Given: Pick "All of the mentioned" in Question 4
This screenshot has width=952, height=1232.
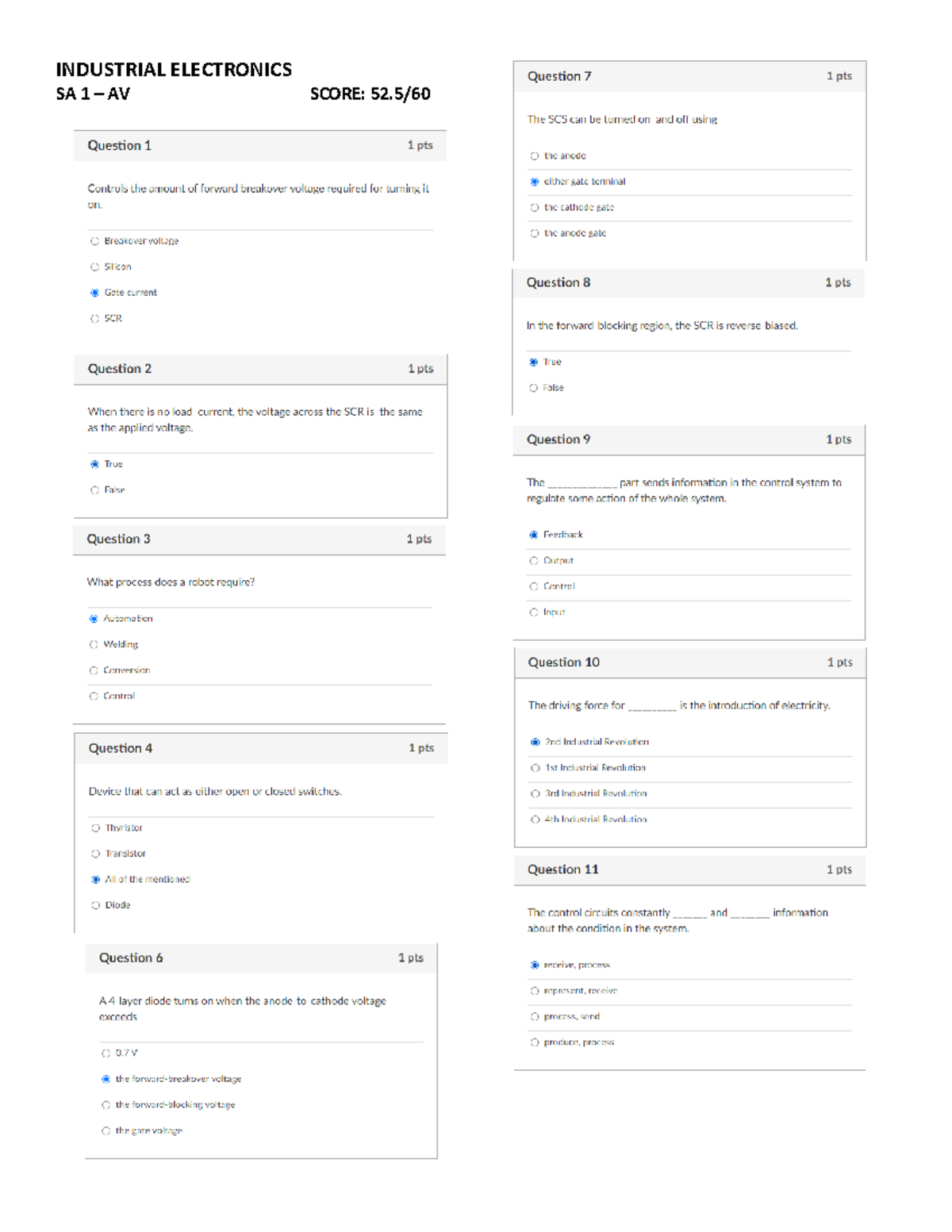Looking at the screenshot, I should pyautogui.click(x=95, y=879).
